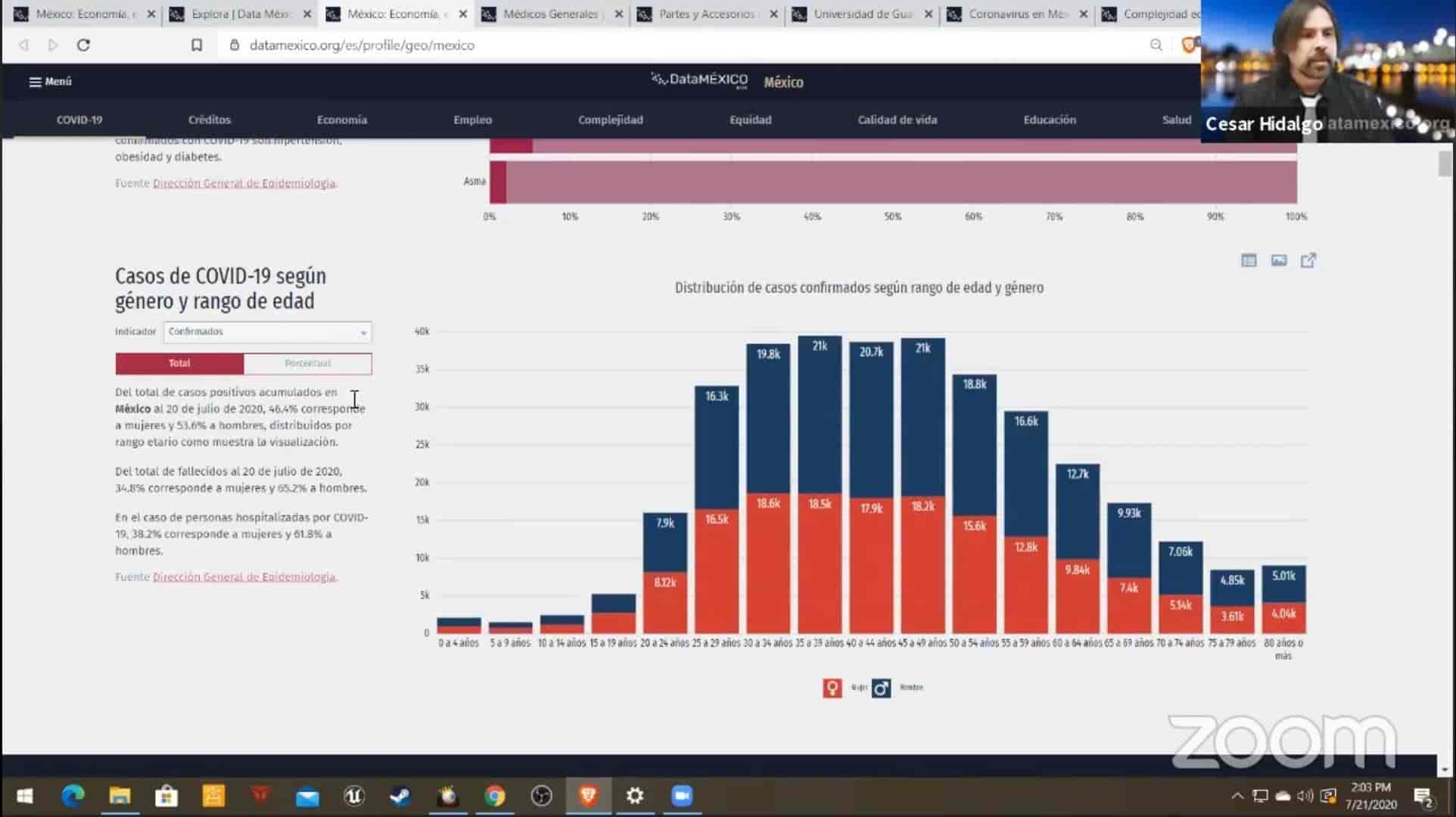The image size is (1456, 817).
Task: Open File Explorer from the taskbar
Action: (x=120, y=796)
